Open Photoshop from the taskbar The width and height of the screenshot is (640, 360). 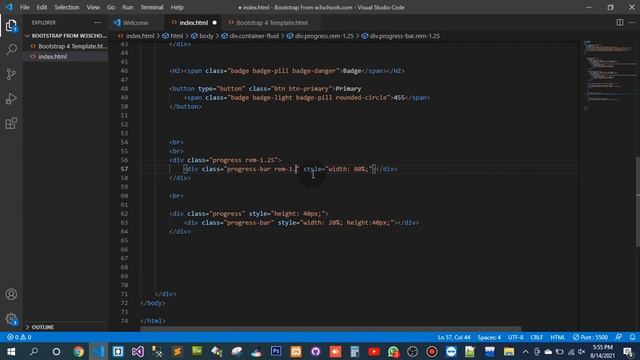(276, 351)
